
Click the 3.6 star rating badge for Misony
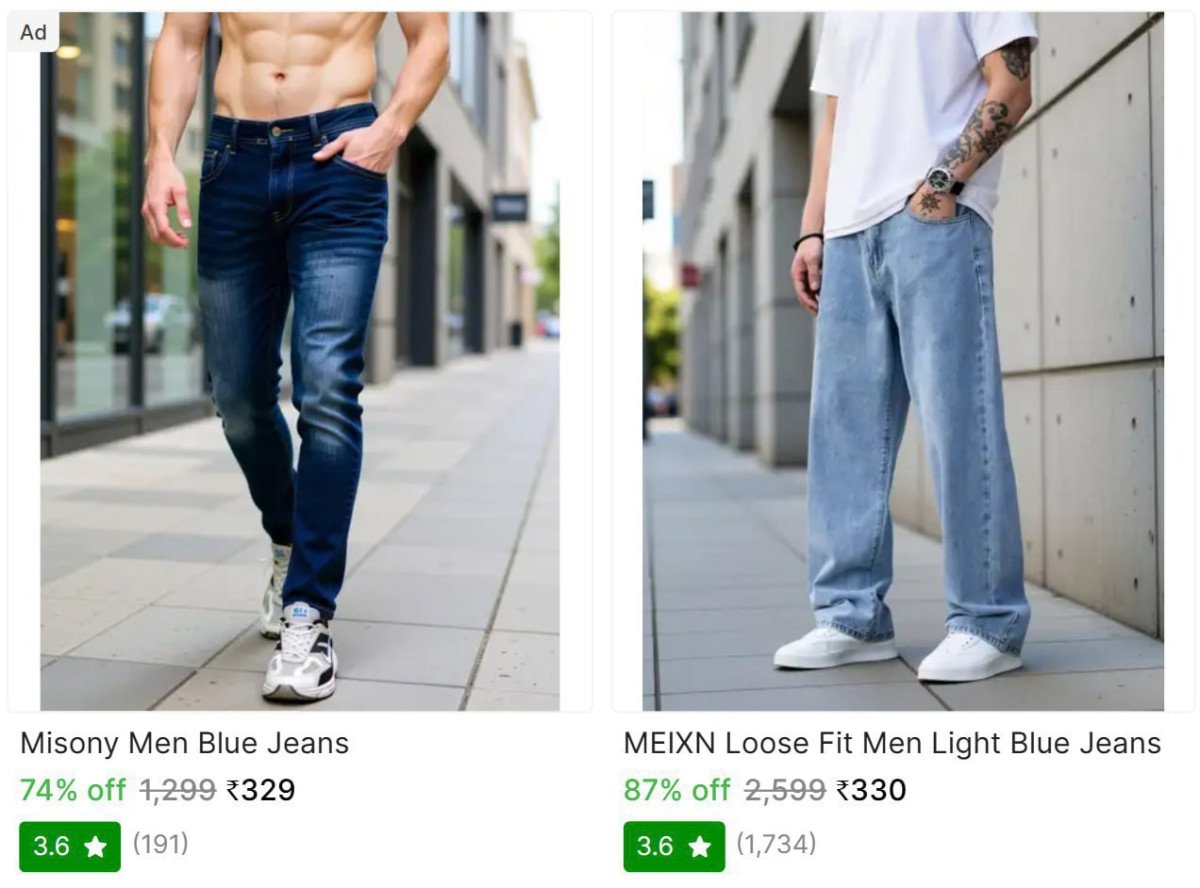70,846
